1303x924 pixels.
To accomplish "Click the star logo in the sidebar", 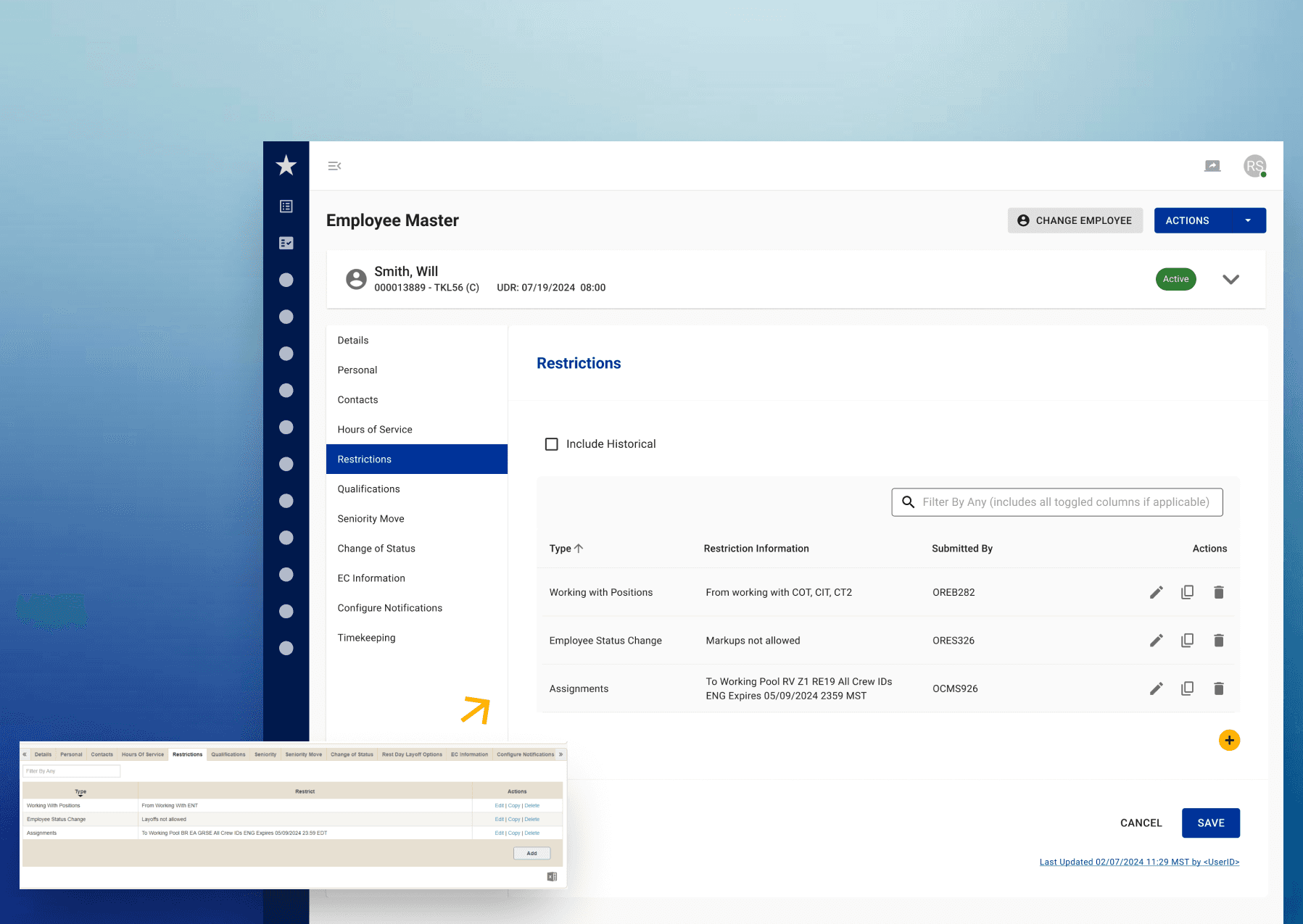I will 286,165.
